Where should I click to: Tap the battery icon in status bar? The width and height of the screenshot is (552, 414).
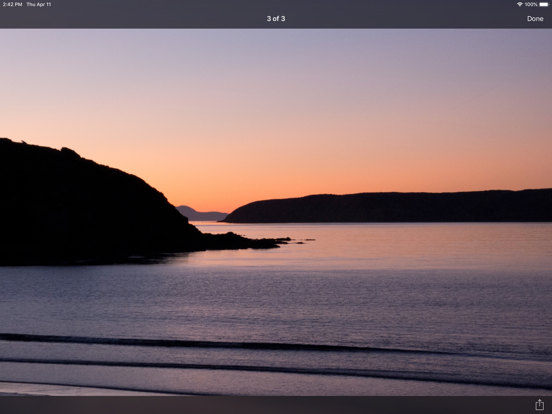544,4
